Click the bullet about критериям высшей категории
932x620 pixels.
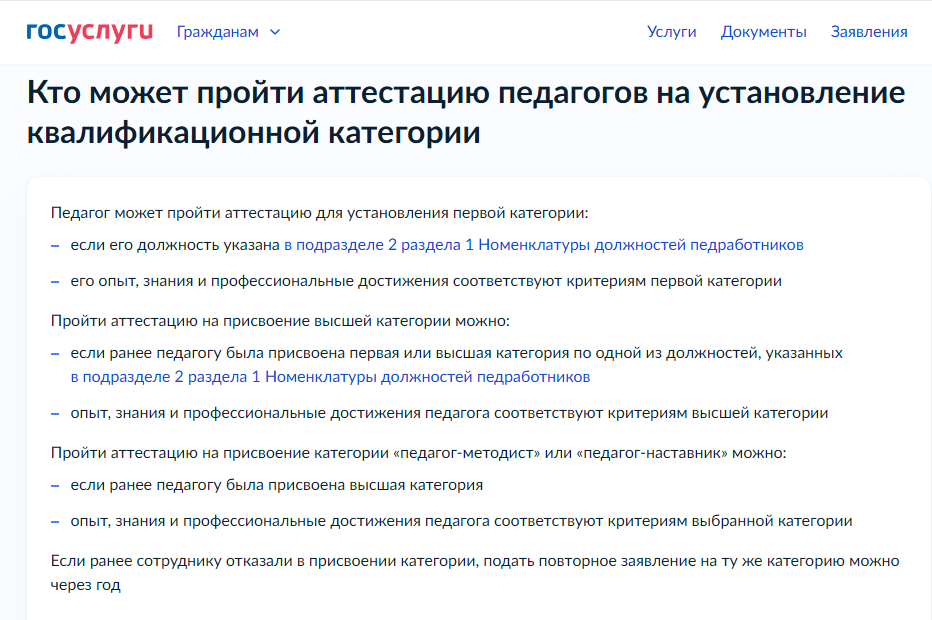[449, 413]
